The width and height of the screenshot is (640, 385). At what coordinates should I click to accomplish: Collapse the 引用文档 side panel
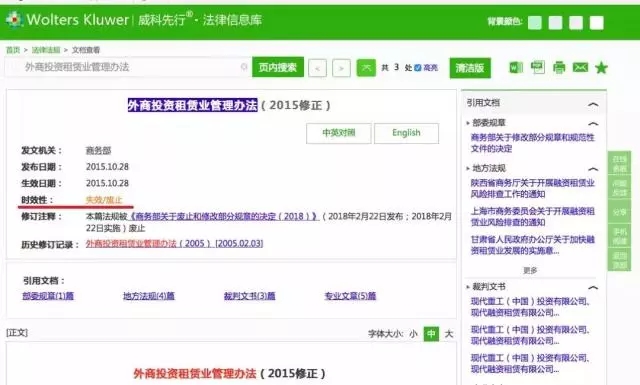click(x=593, y=105)
